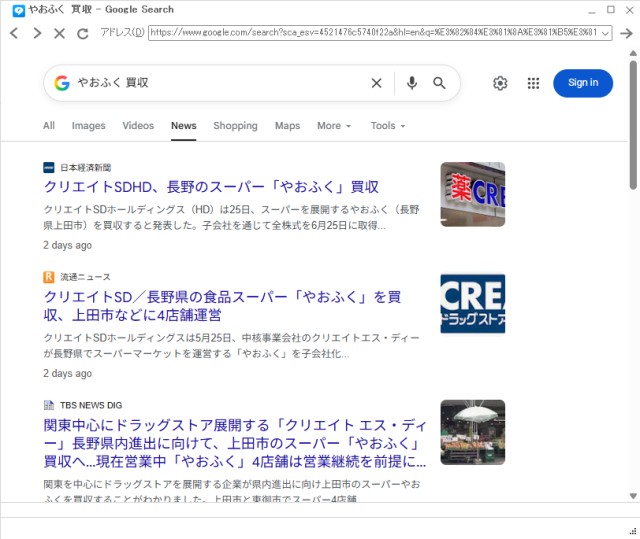Click into the やおふく 買収 search field

point(220,83)
